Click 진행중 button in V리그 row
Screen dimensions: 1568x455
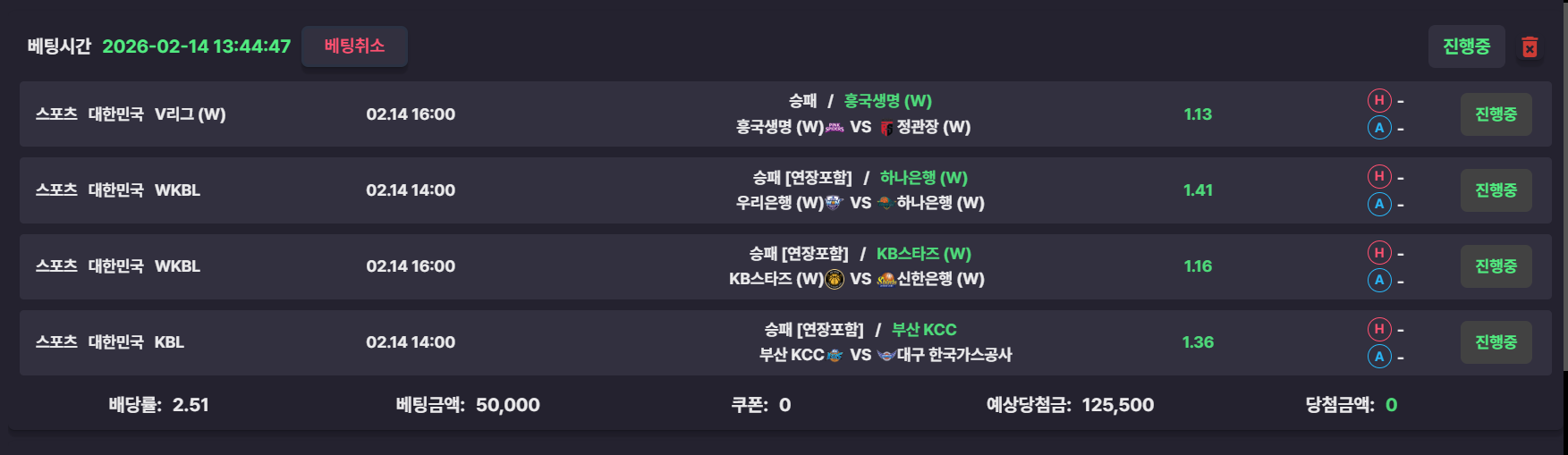[x=1496, y=114]
